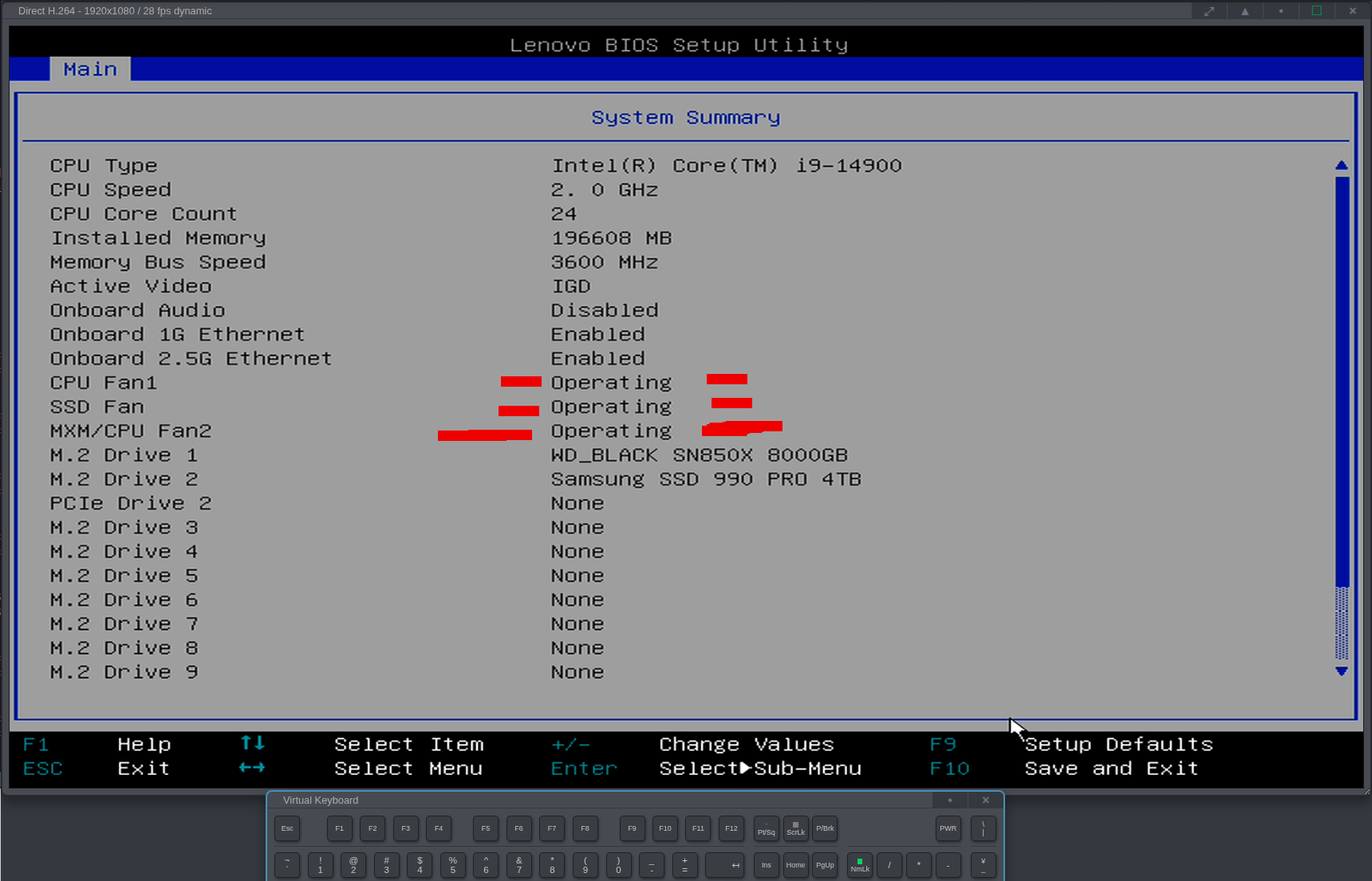This screenshot has width=1372, height=881.
Task: Select the Main tab in BIOS
Action: (x=90, y=69)
